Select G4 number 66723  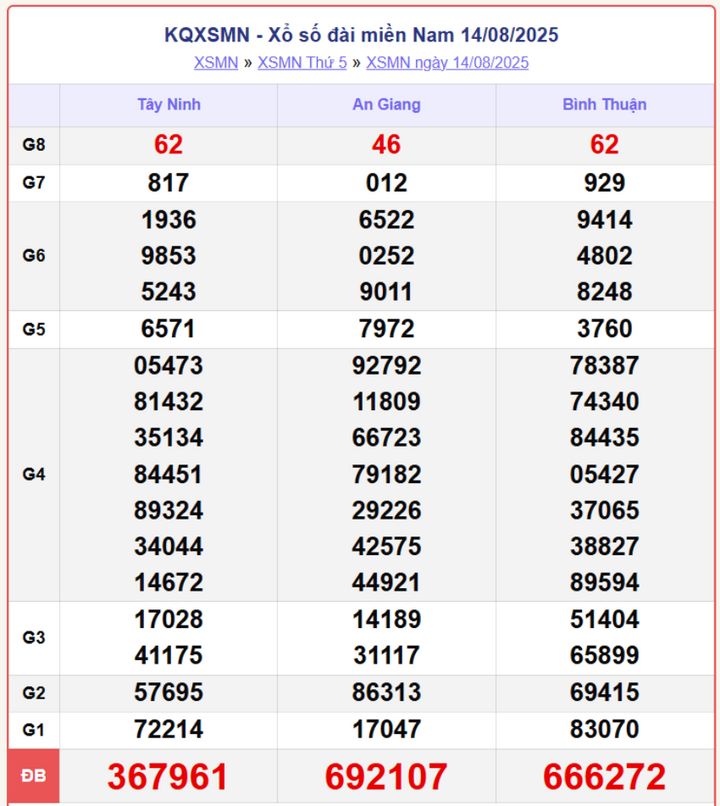(386, 438)
